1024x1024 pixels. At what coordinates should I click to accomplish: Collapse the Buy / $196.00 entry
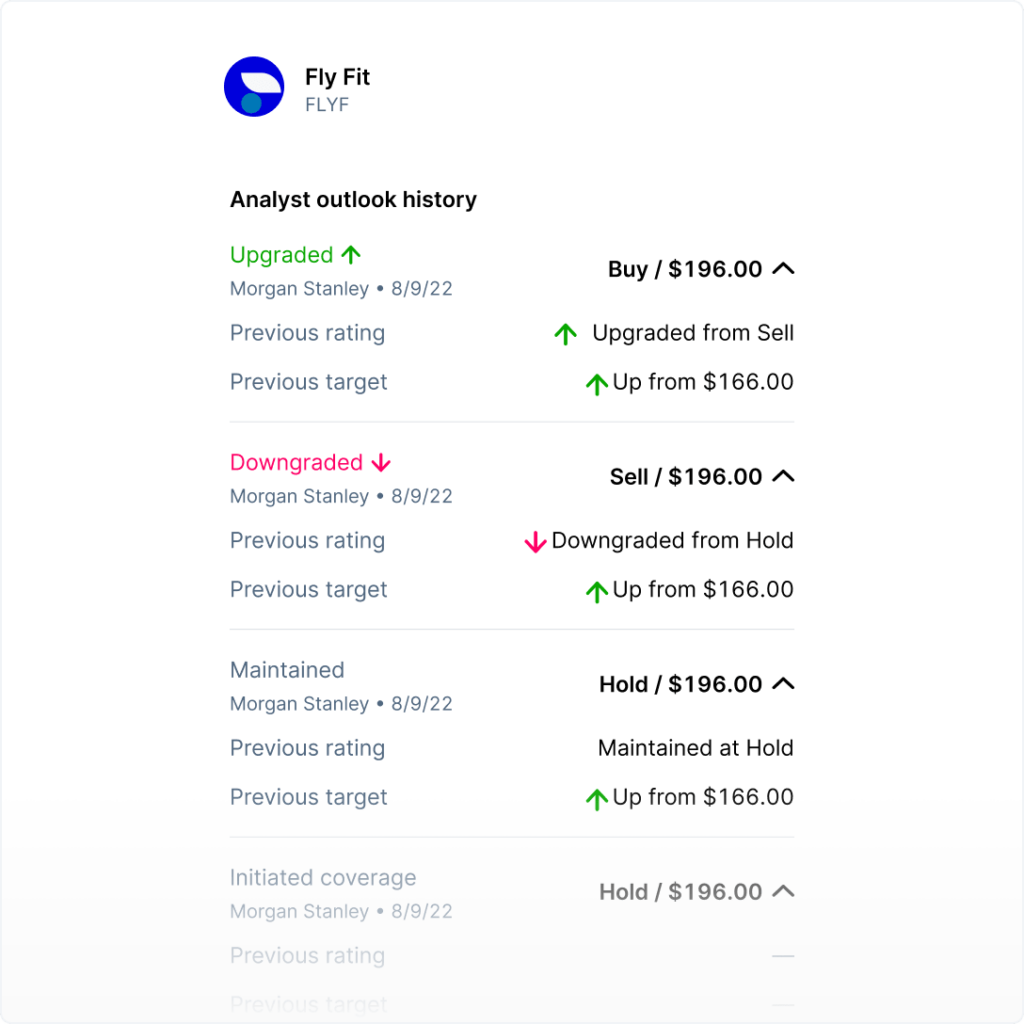[x=784, y=269]
